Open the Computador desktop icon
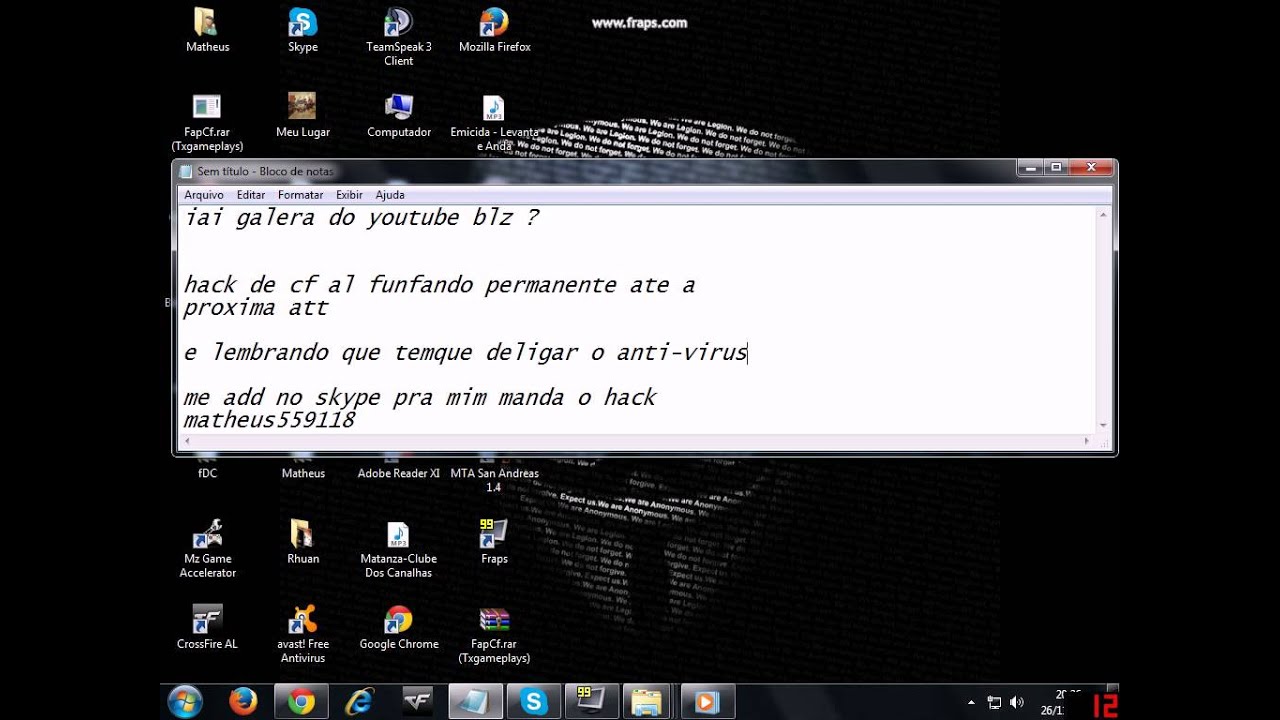The height and width of the screenshot is (720, 1280). (398, 115)
